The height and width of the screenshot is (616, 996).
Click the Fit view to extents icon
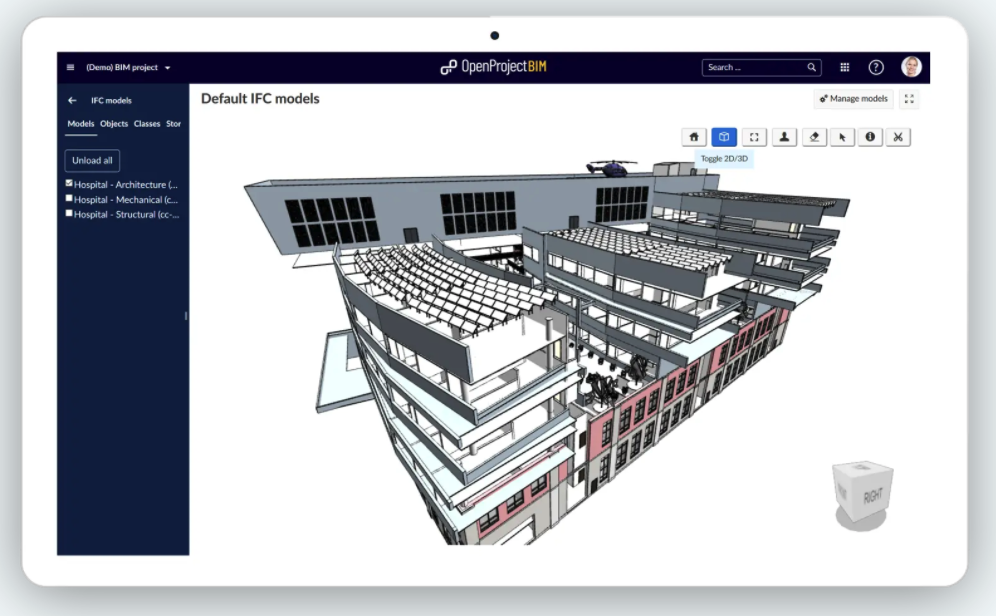pos(753,137)
